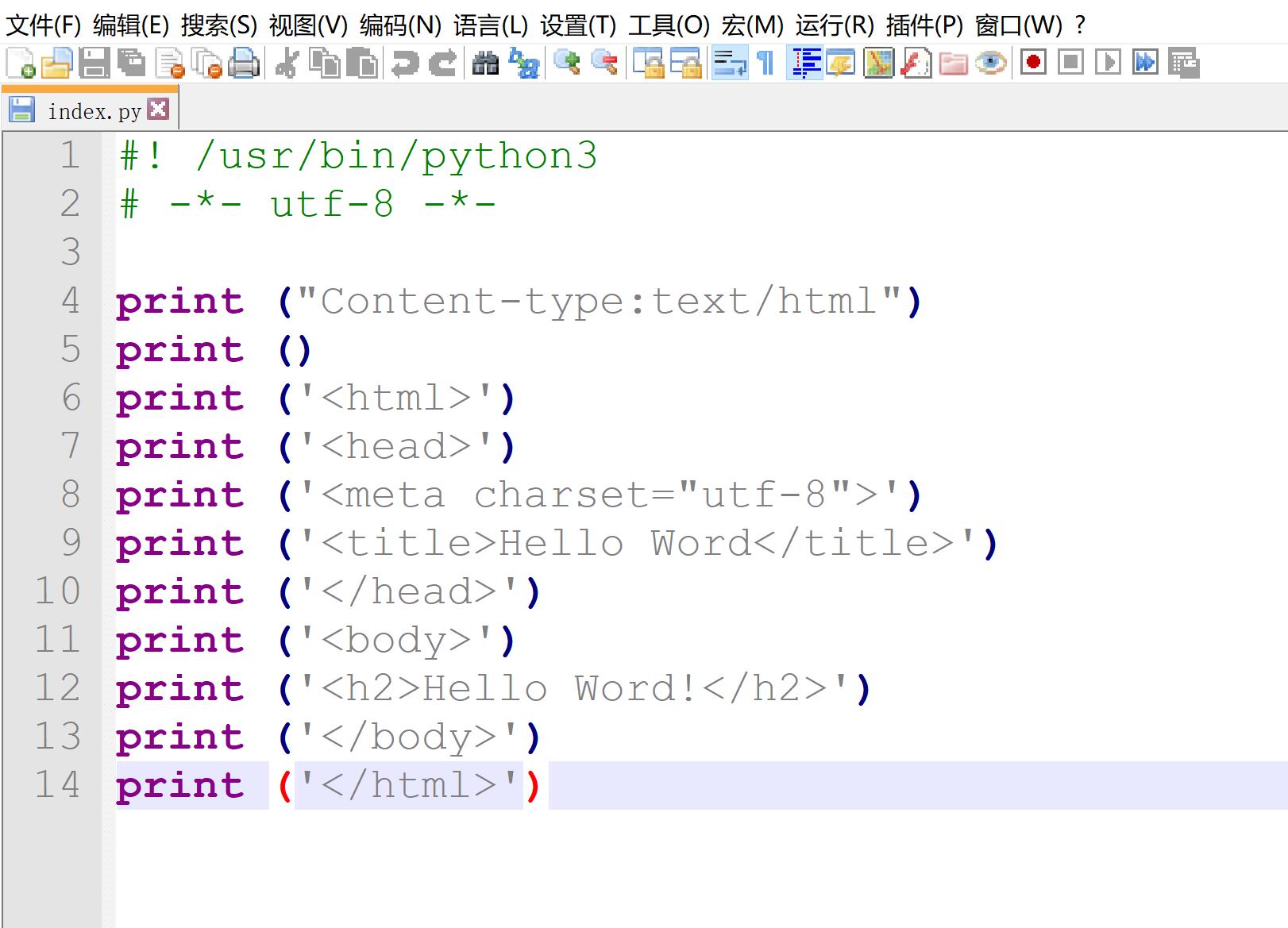Open the Replace dialog
Image resolution: width=1288 pixels, height=928 pixels.
[x=524, y=64]
